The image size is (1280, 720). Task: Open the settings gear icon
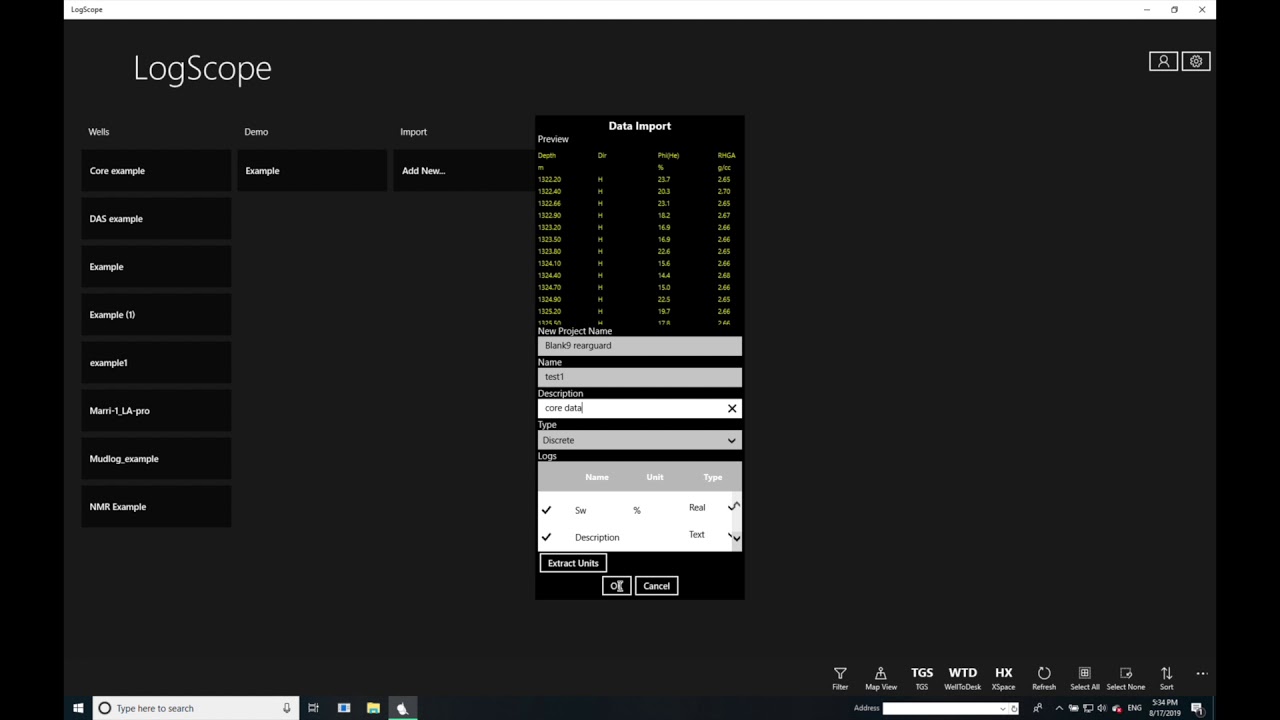[1196, 62]
